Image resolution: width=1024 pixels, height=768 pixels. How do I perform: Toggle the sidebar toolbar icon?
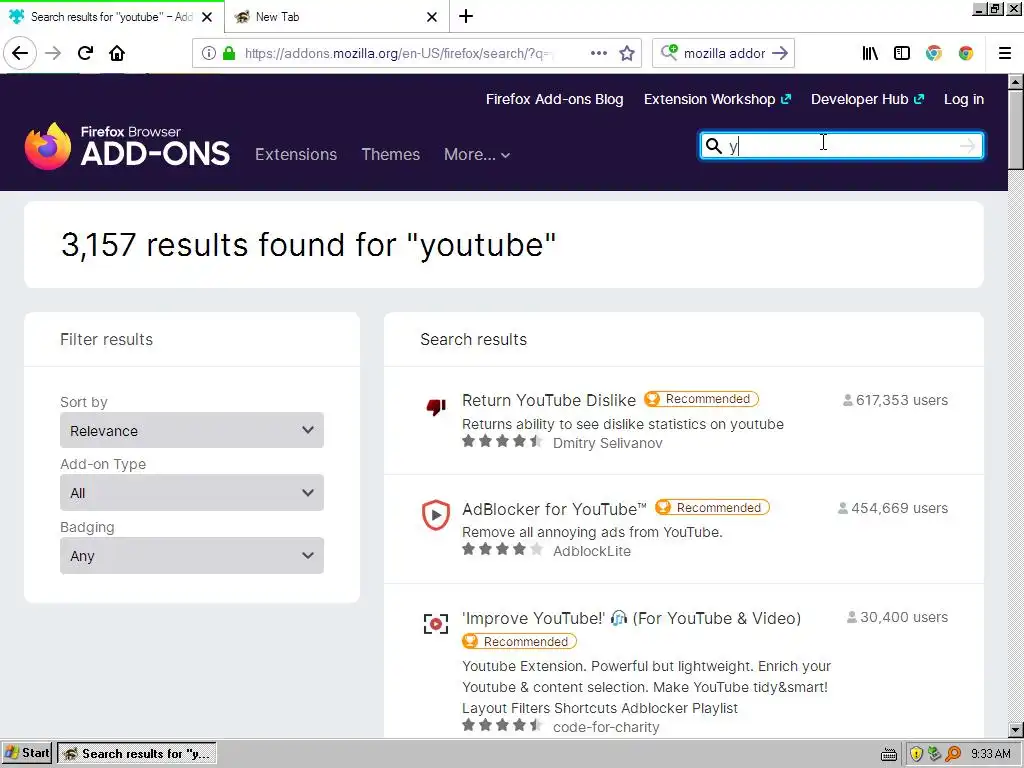(x=902, y=54)
